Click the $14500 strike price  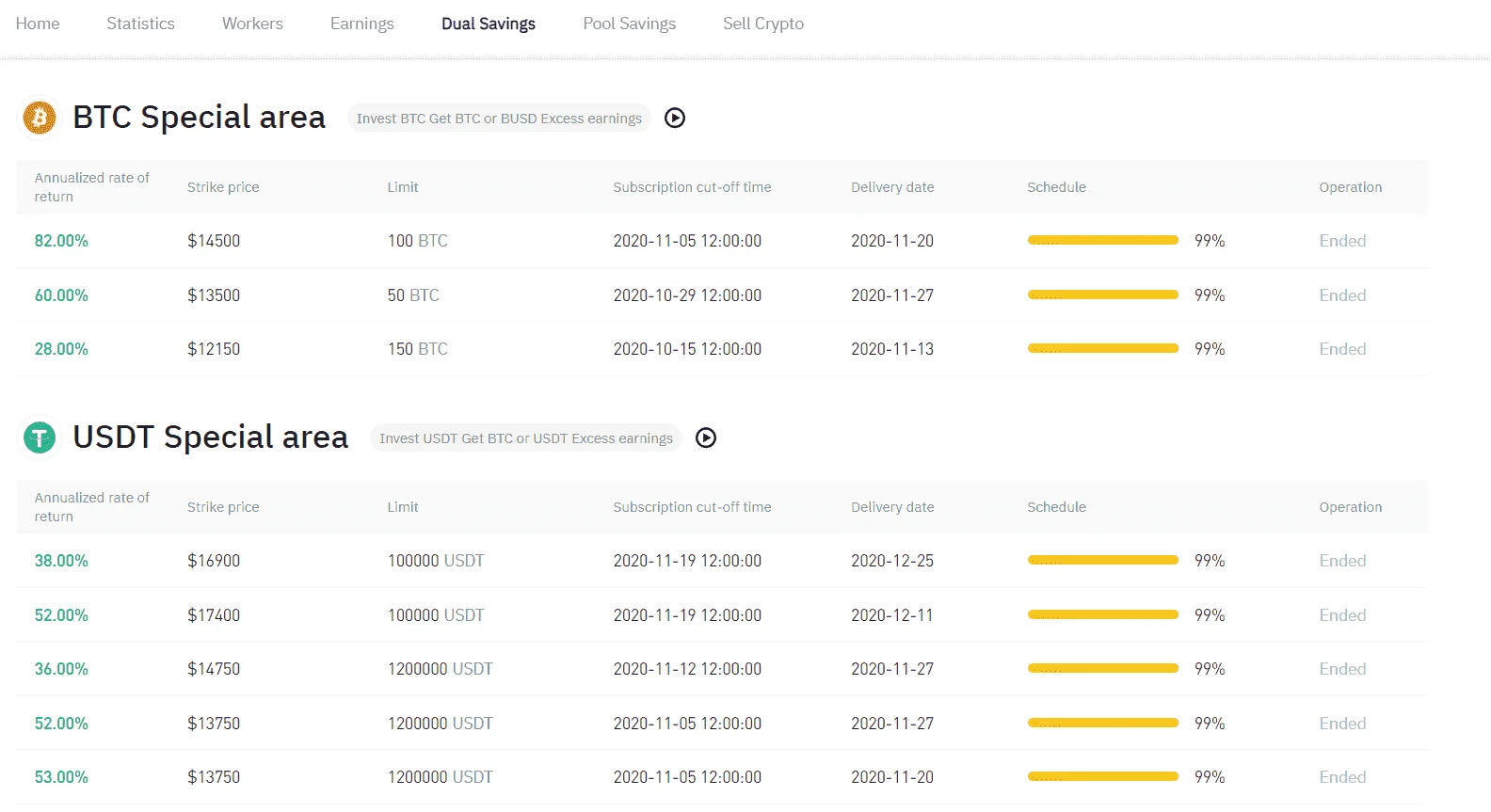click(214, 241)
